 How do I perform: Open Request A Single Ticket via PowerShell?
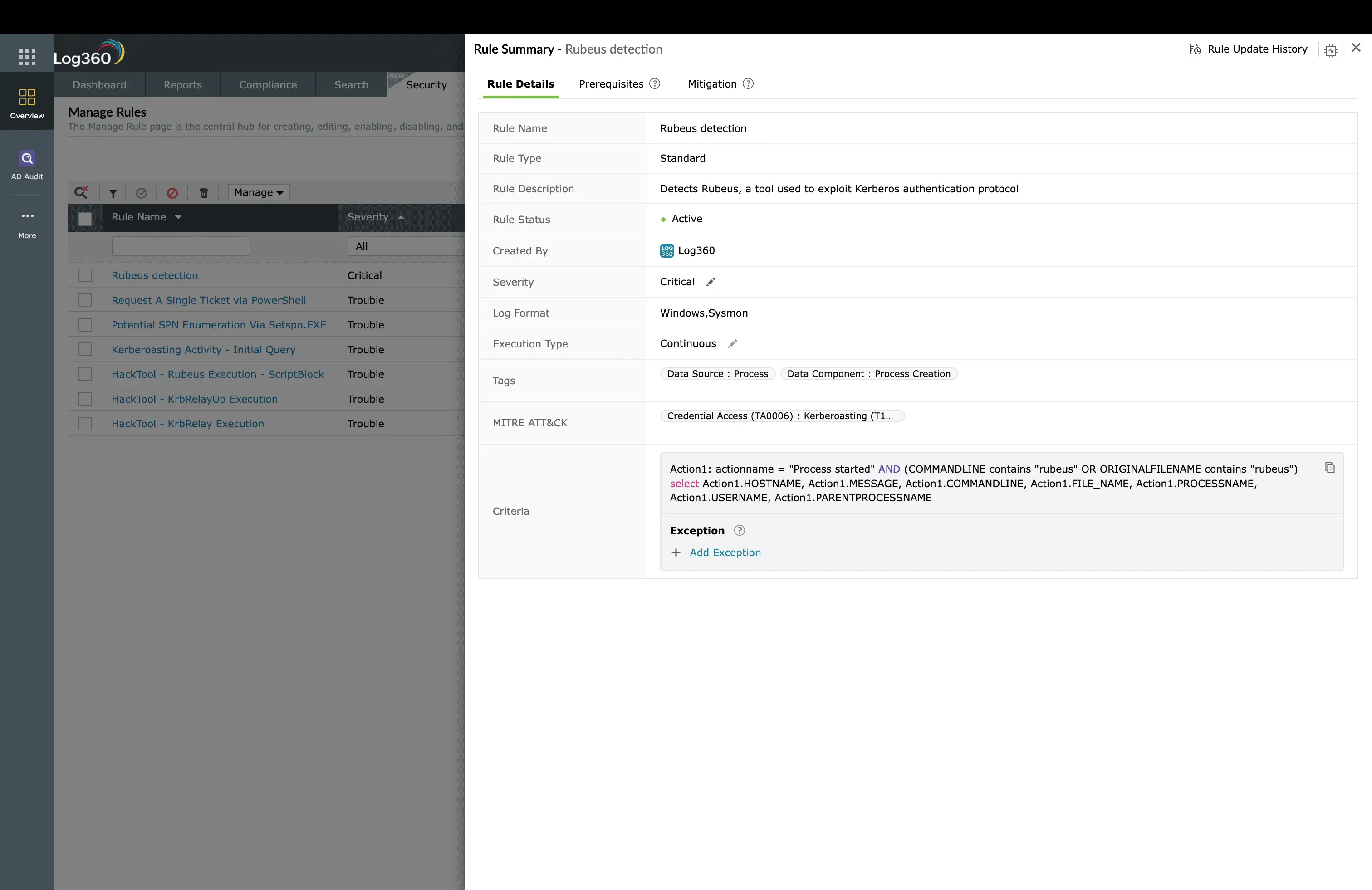point(209,300)
